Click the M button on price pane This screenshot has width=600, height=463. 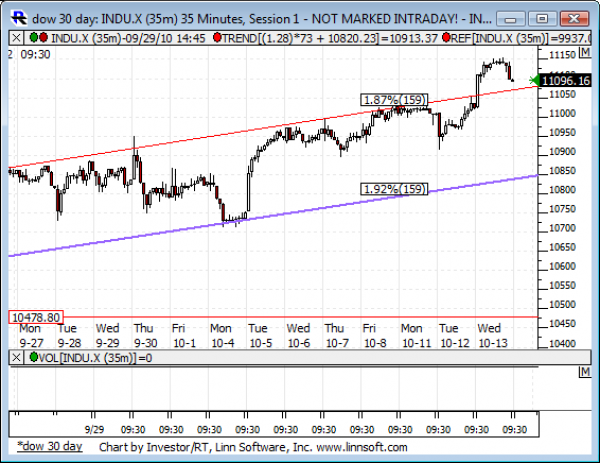point(585,52)
